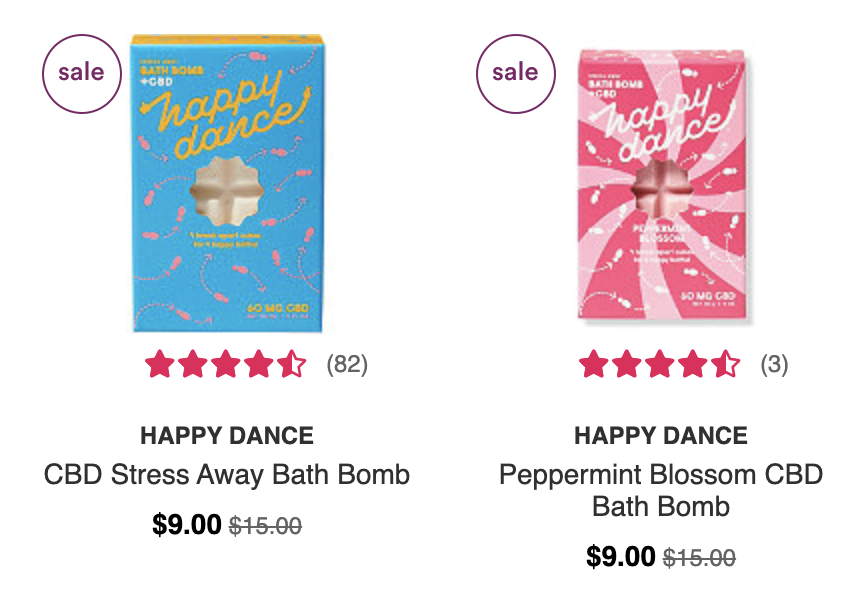Click the half star of the 3-review rating
The width and height of the screenshot is (862, 604).
tap(726, 364)
